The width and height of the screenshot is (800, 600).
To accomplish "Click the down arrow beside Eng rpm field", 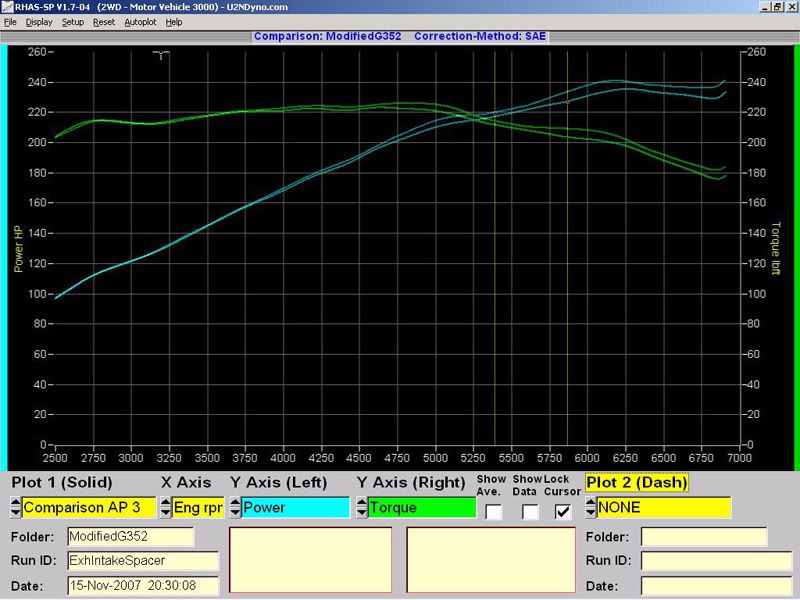I will [x=165, y=512].
